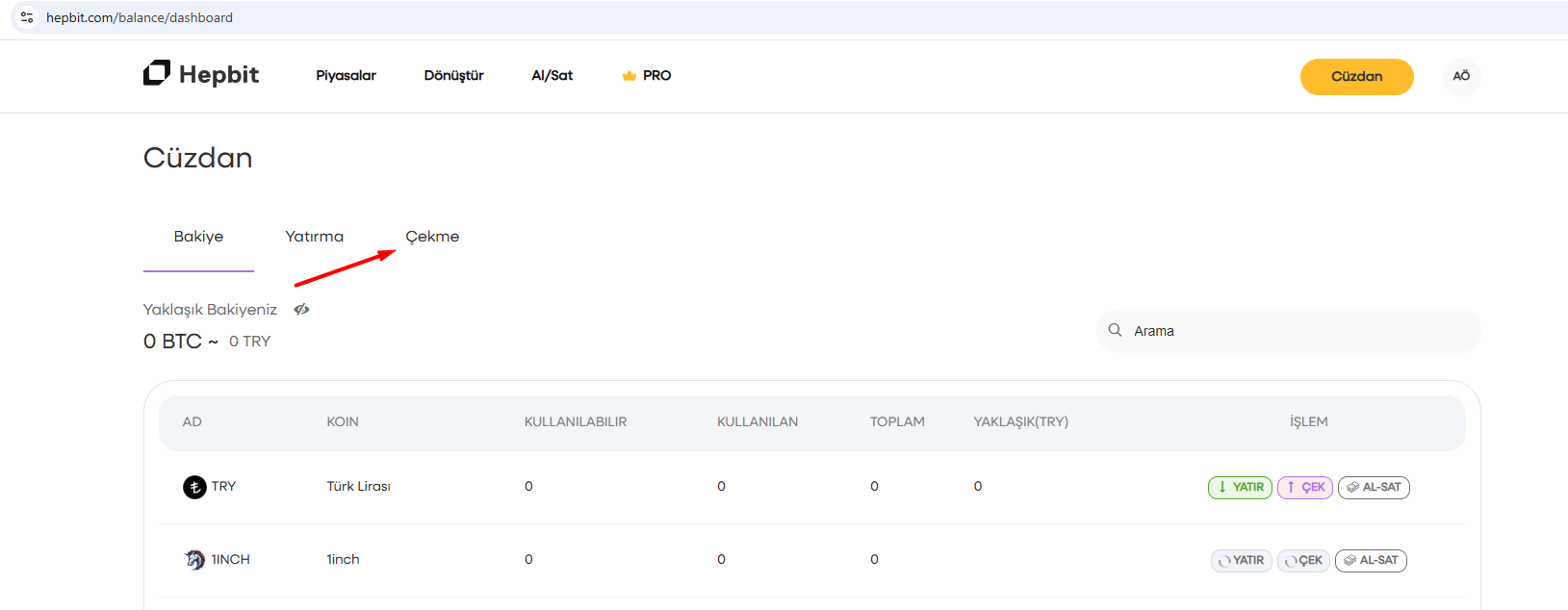Open the Piyasalar menu
Viewport: 1568px width, 610px height.
tap(346, 76)
